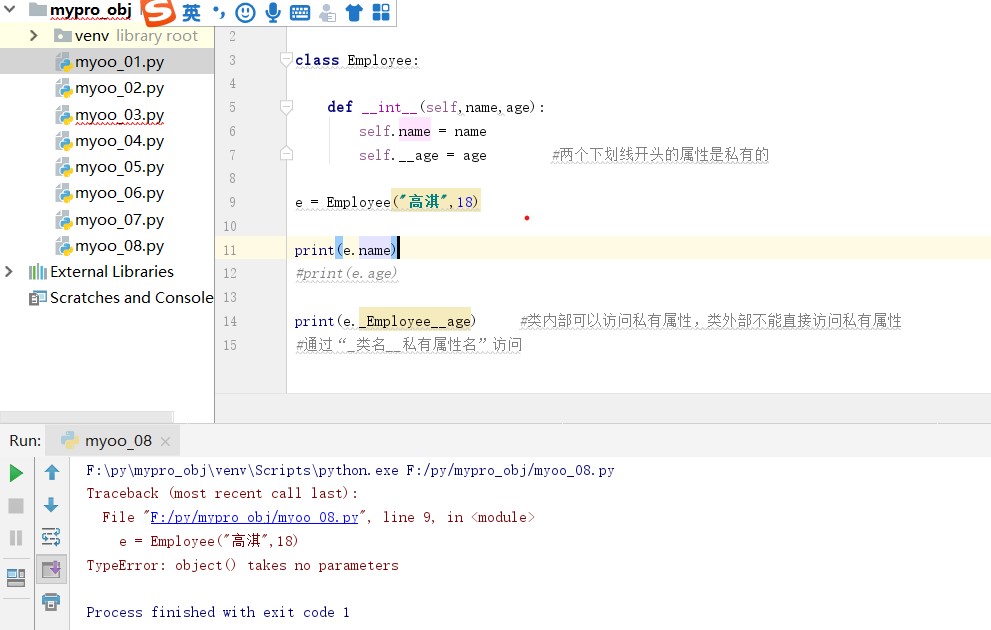Fold the def __int__ method
Screen dimensions: 991x630
tap(286, 107)
